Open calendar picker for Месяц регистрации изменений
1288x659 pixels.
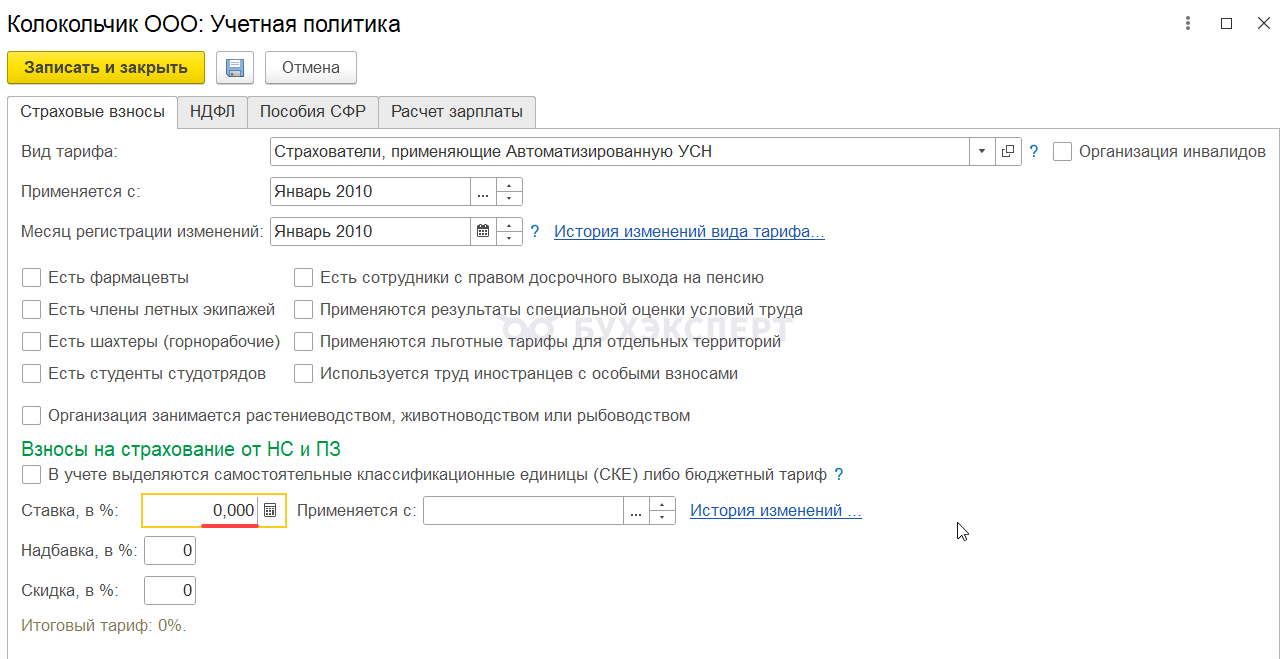(x=483, y=232)
